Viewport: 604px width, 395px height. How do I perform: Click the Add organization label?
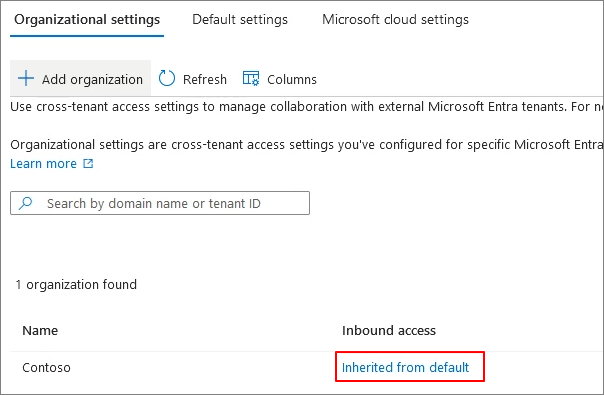[92, 79]
